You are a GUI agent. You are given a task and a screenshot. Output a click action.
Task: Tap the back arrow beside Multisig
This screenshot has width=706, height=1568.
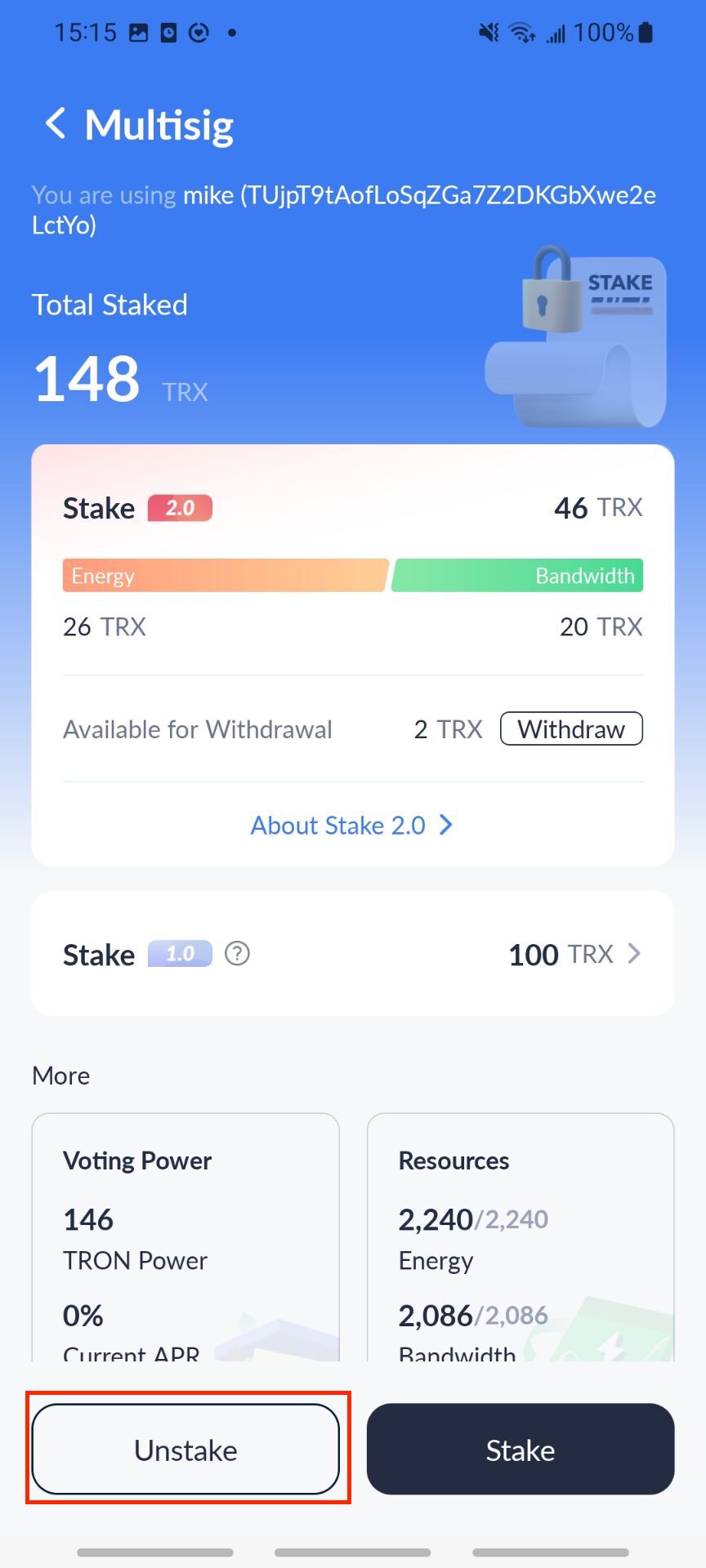pyautogui.click(x=56, y=124)
